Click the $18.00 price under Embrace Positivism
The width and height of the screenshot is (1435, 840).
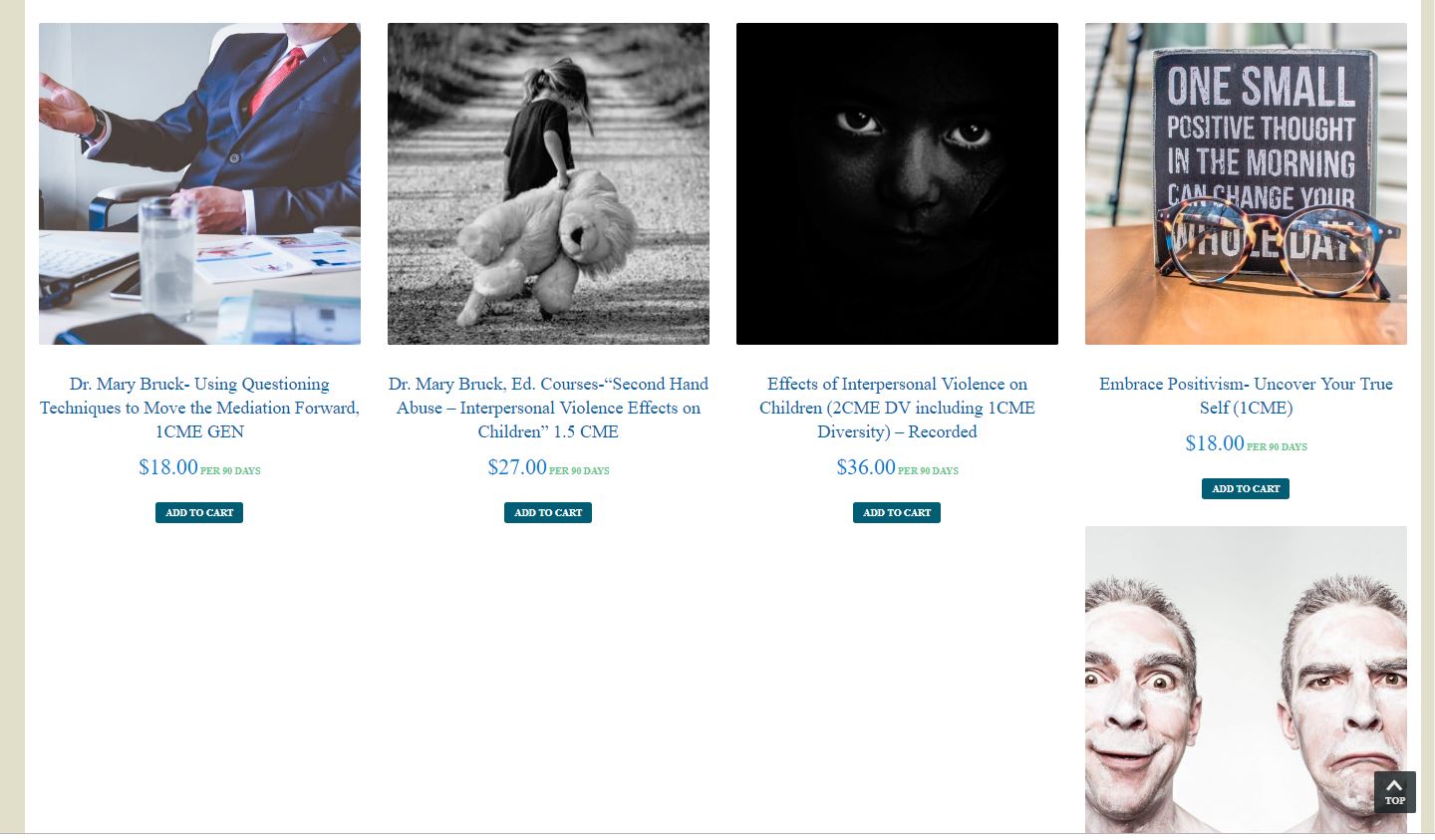(x=1215, y=443)
